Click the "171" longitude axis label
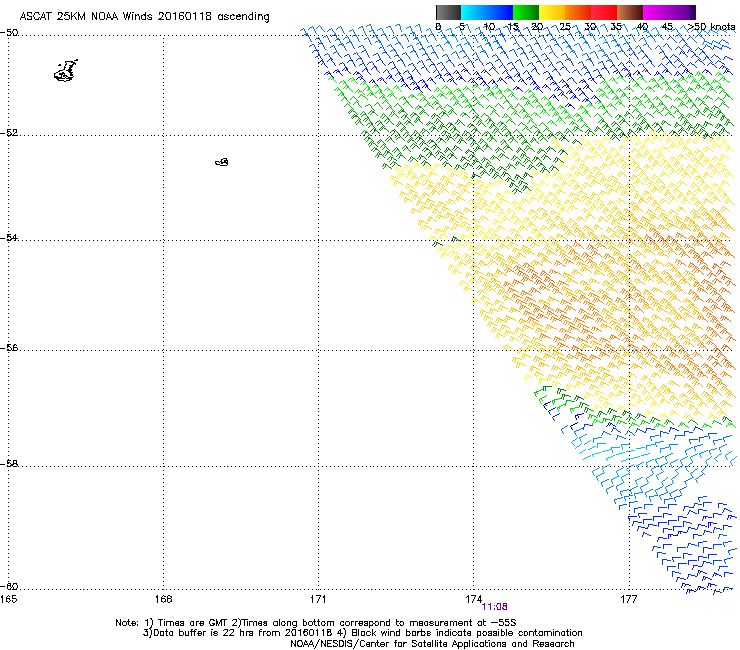Image resolution: width=740 pixels, height=650 pixels. point(319,599)
